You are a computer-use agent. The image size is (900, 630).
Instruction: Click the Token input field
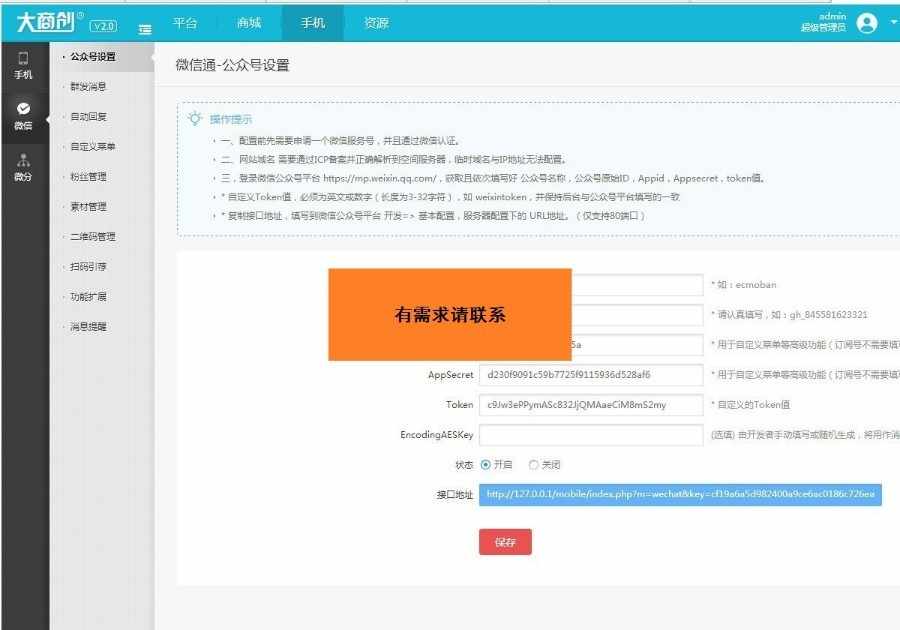coord(591,405)
